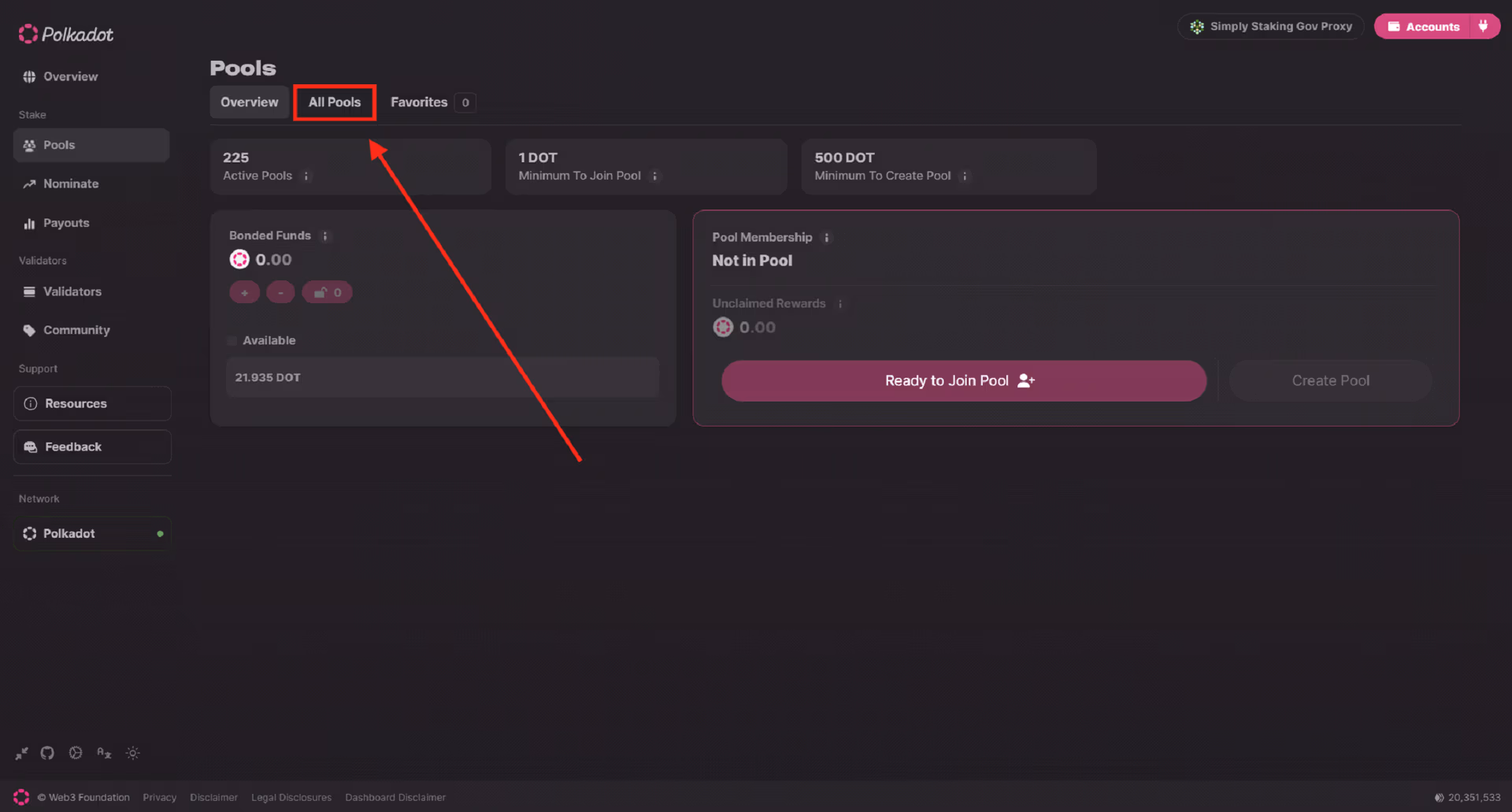Open the Accounts button

click(x=1424, y=26)
